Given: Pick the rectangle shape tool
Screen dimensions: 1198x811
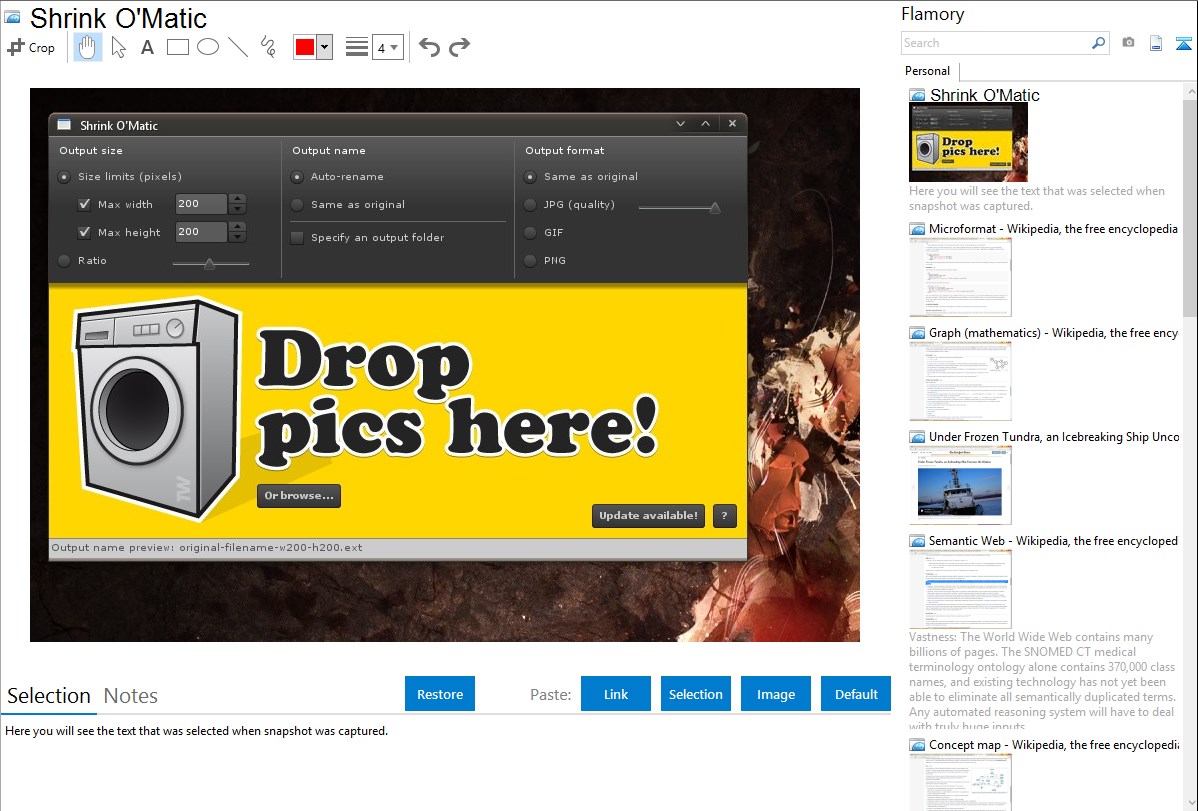Looking at the screenshot, I should pyautogui.click(x=177, y=47).
